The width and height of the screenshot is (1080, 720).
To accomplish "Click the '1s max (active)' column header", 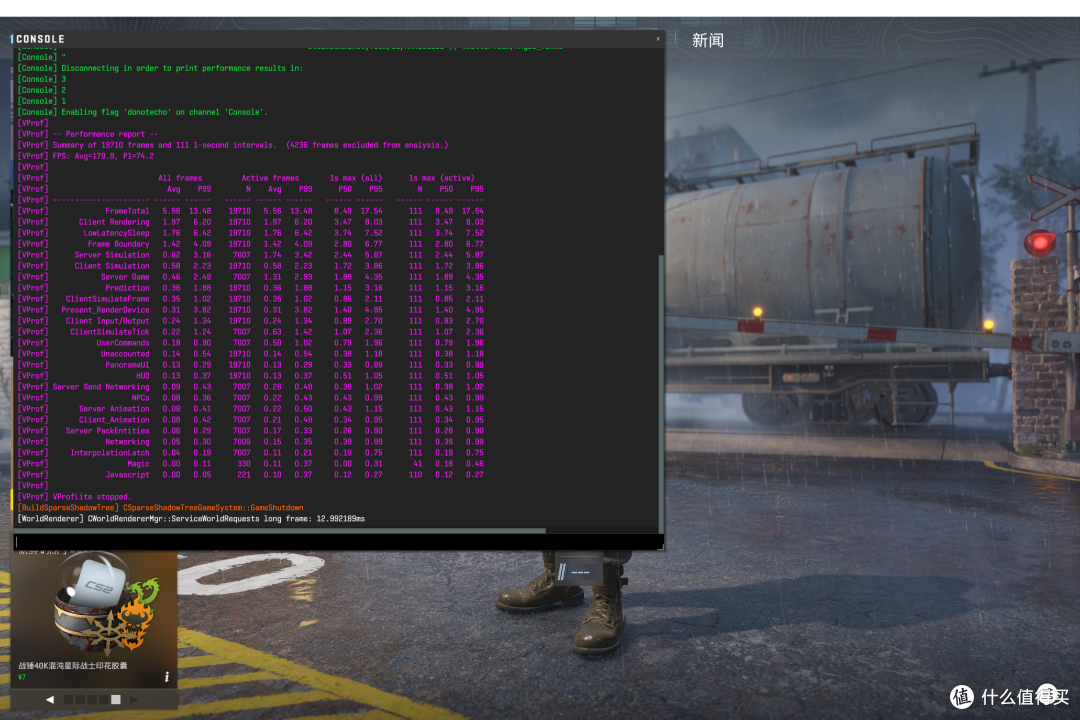I will tap(442, 178).
